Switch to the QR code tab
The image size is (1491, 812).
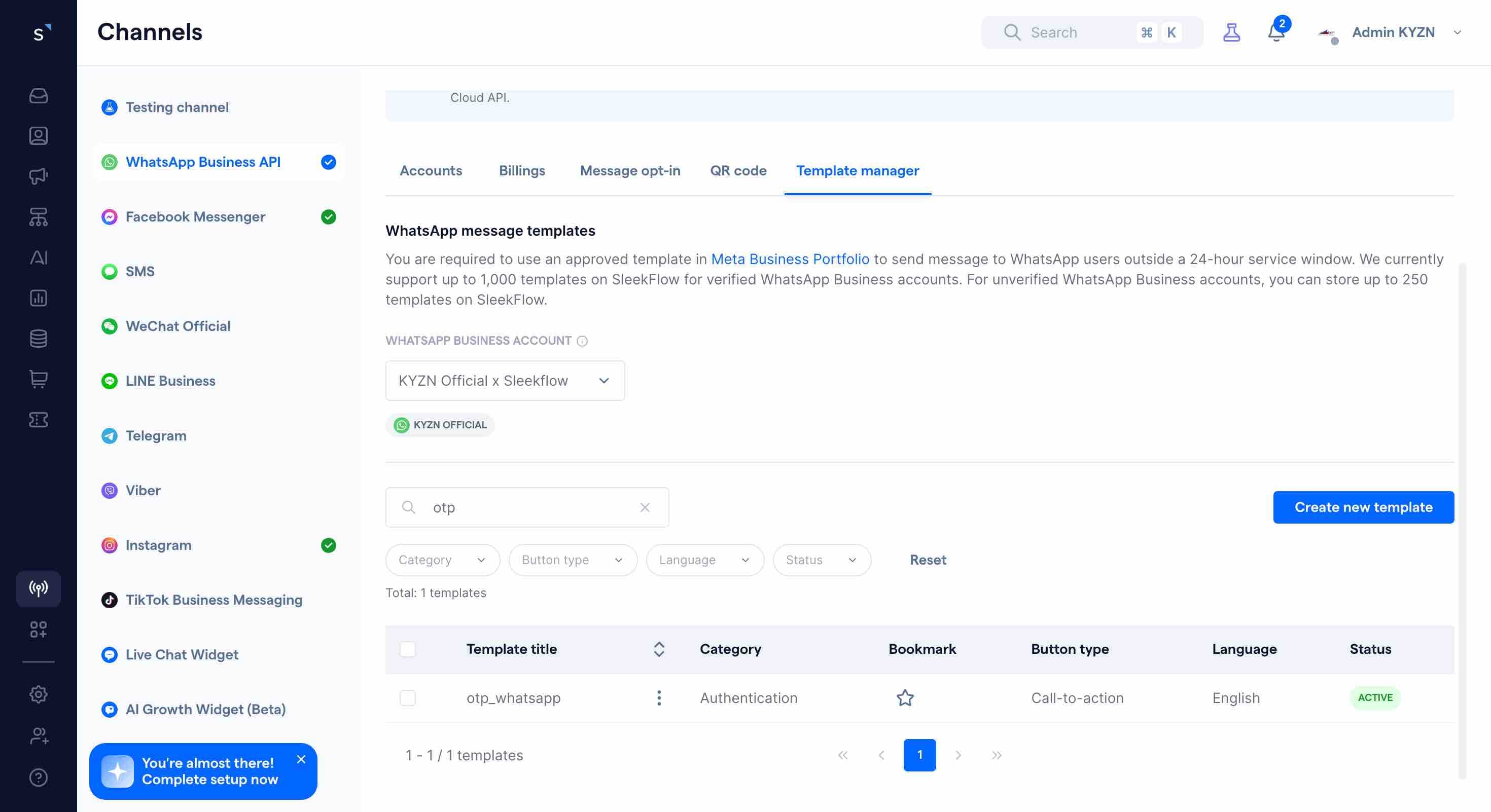coord(738,171)
